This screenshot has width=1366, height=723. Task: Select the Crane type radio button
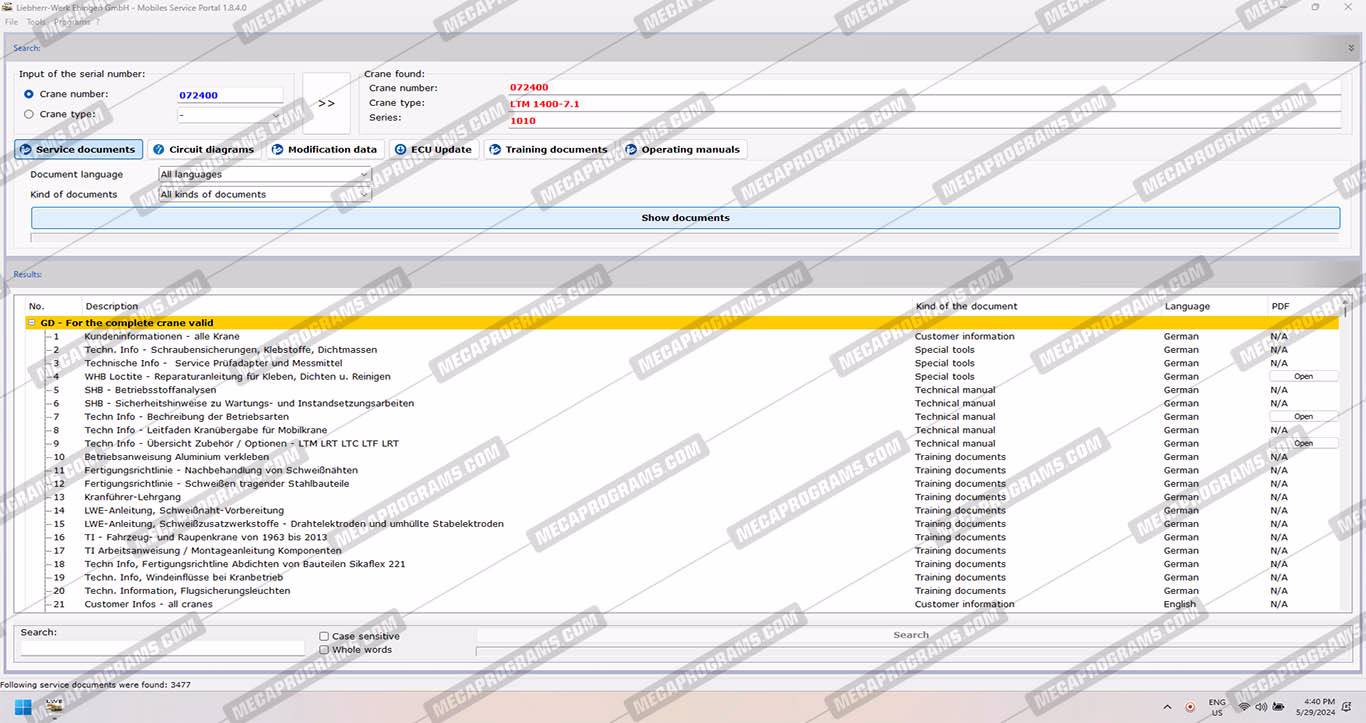coord(29,114)
